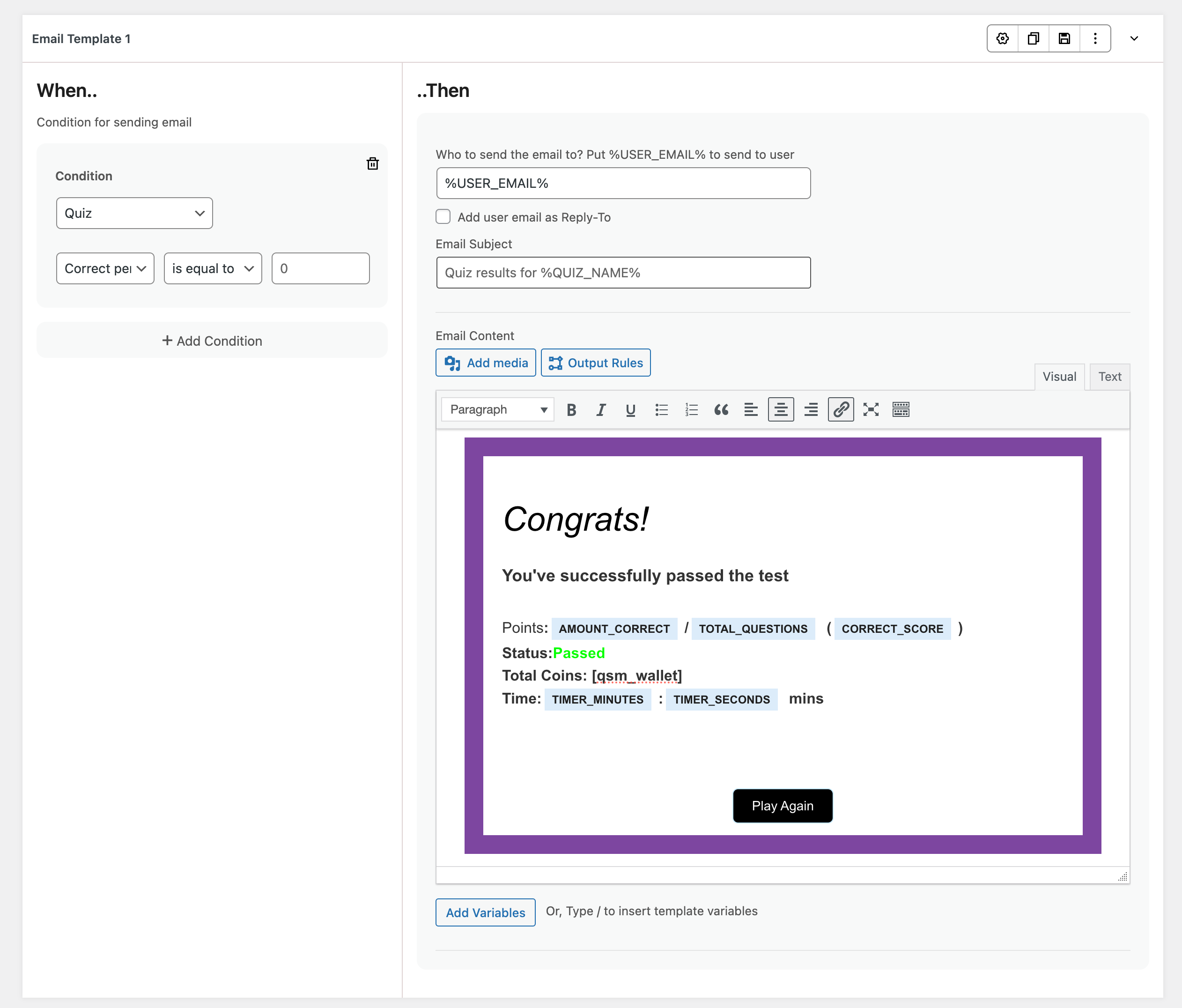The image size is (1182, 1008).
Task: Open email template settings gear icon
Action: pos(1002,38)
